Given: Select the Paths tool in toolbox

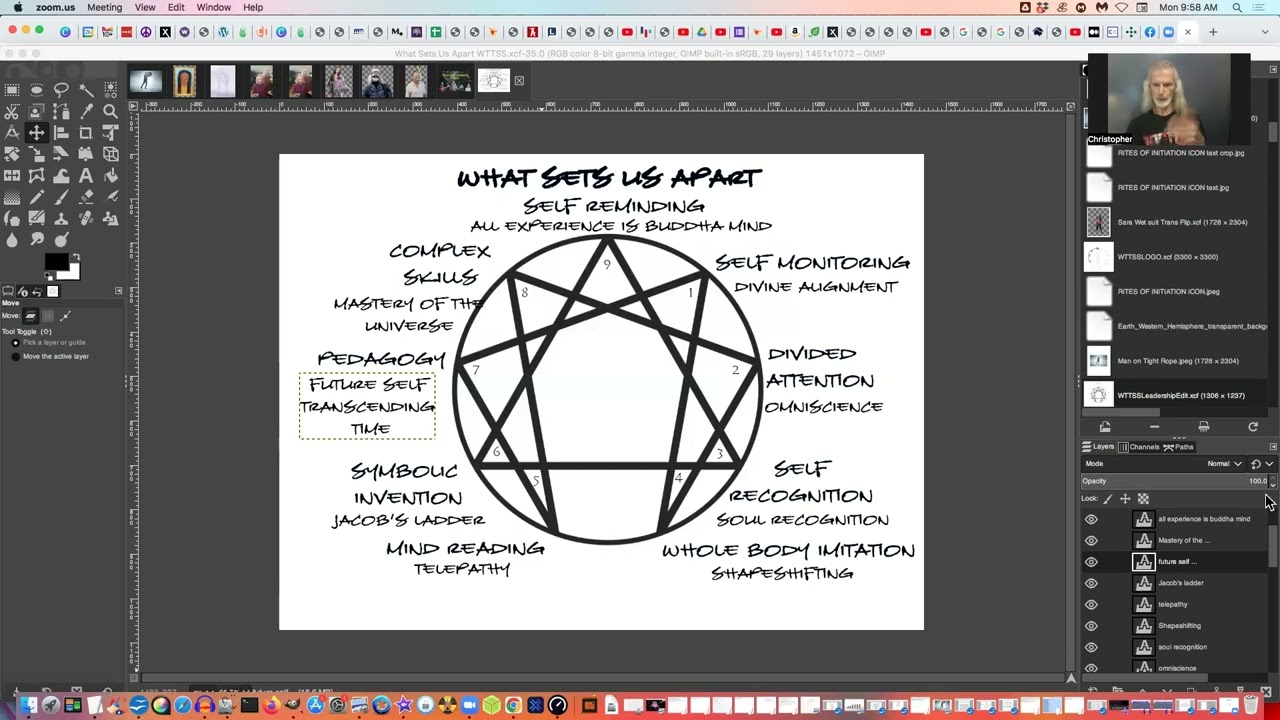Looking at the screenshot, I should tap(61, 111).
